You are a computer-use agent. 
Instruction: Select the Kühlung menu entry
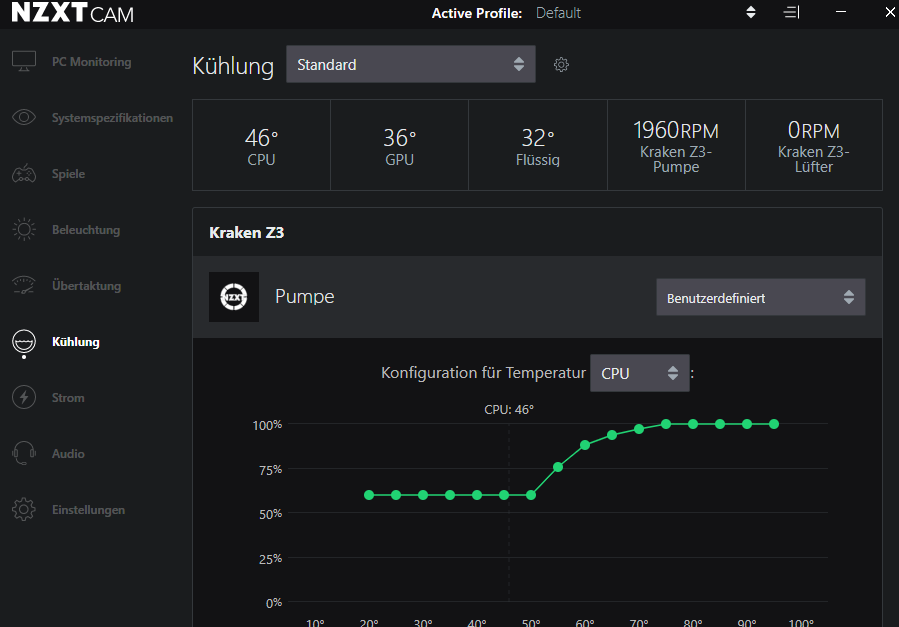(76, 342)
